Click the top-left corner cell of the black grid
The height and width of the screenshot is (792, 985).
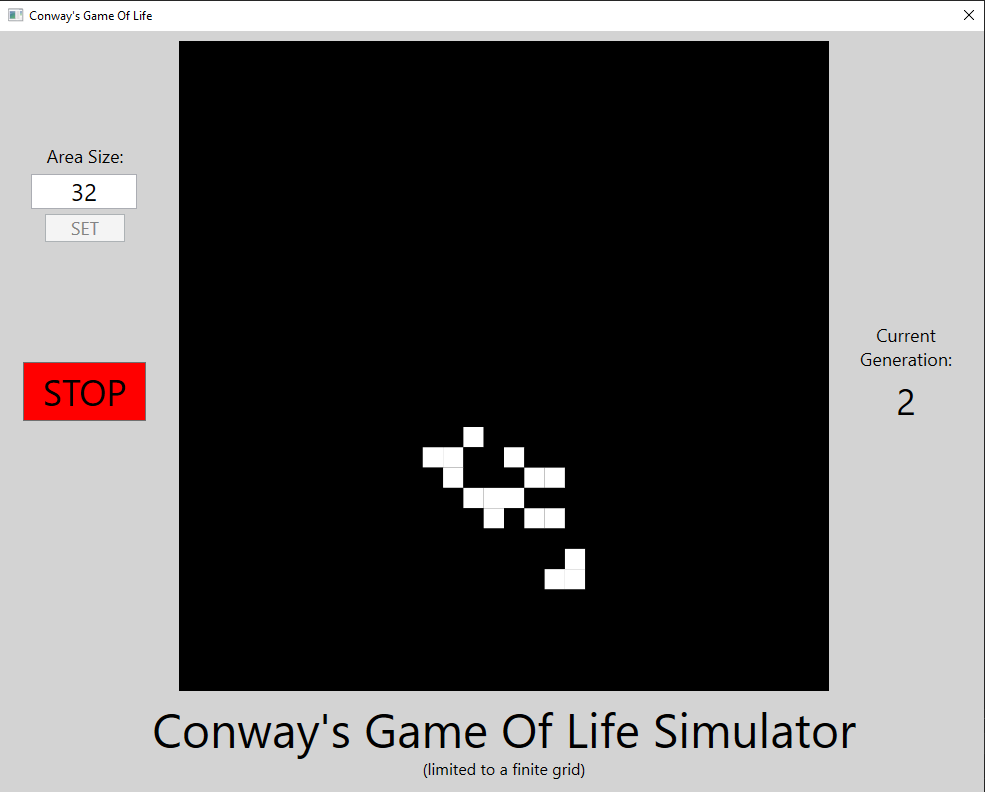[189, 51]
